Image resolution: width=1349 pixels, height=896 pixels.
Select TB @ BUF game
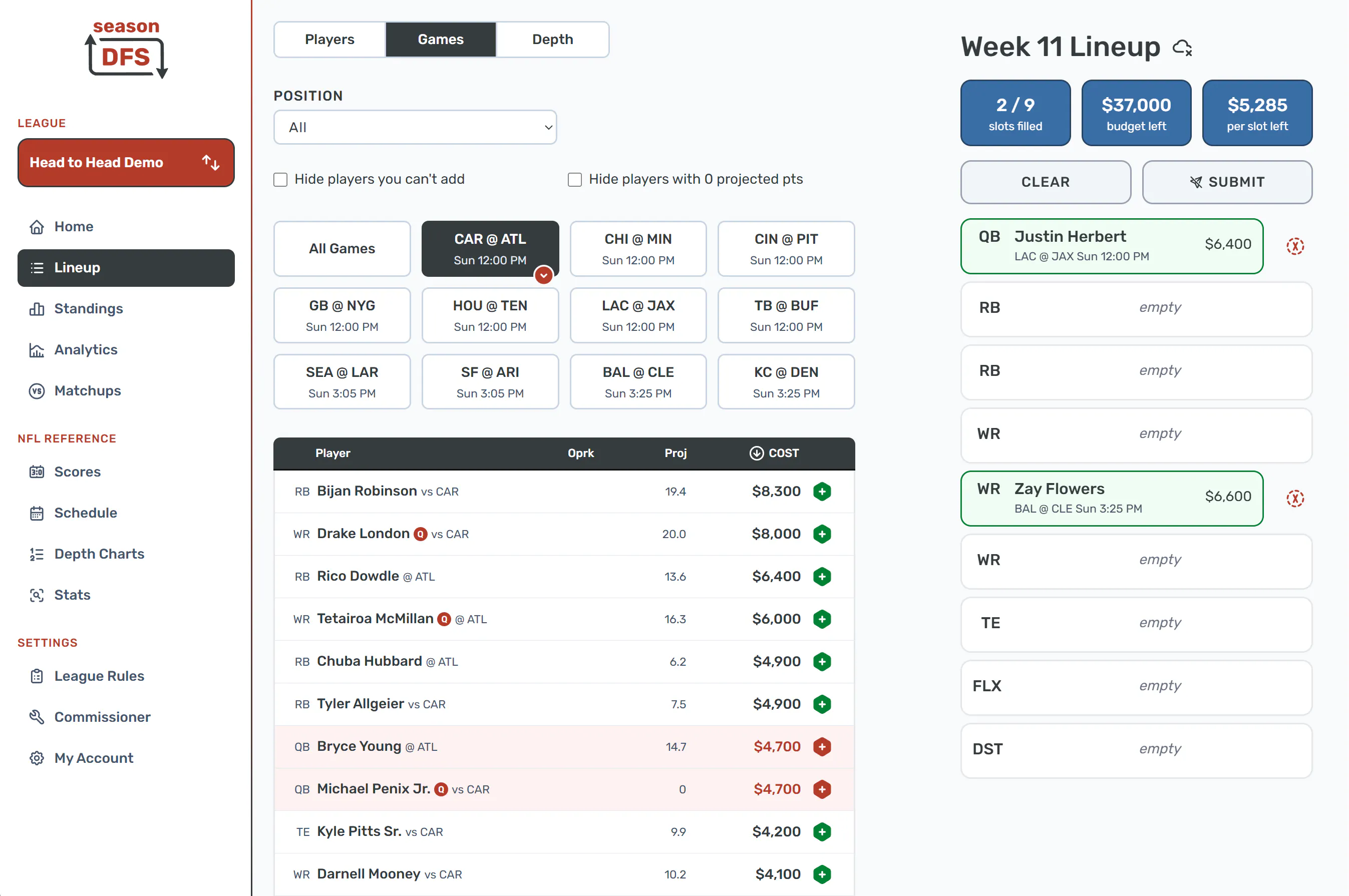pyautogui.click(x=786, y=315)
